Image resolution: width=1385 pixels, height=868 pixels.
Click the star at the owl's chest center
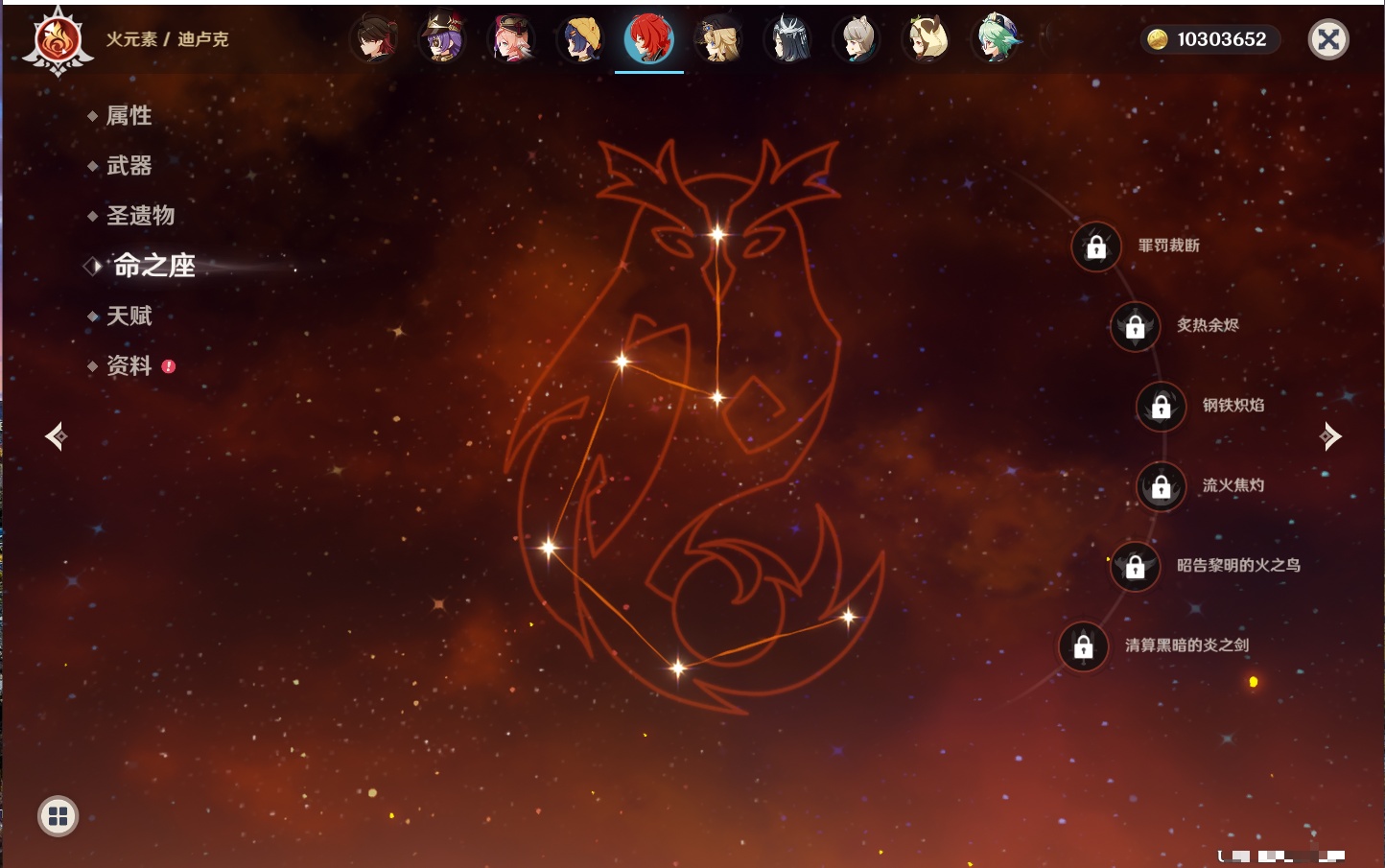(717, 397)
